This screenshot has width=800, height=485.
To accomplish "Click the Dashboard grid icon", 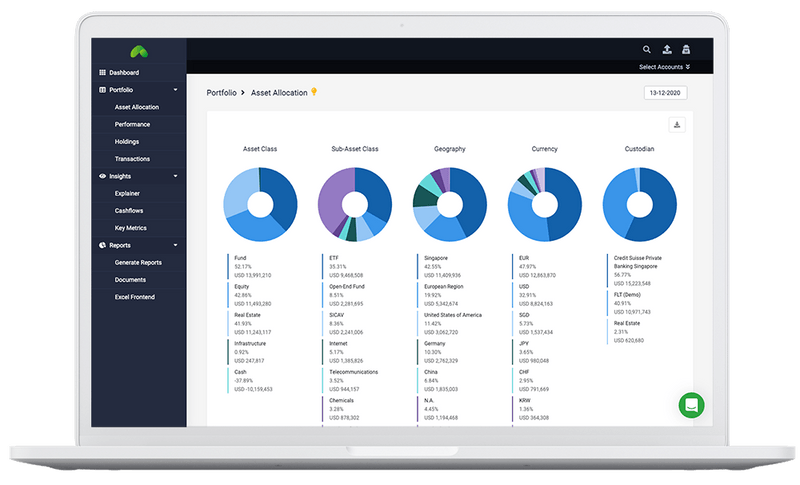I will click(103, 72).
